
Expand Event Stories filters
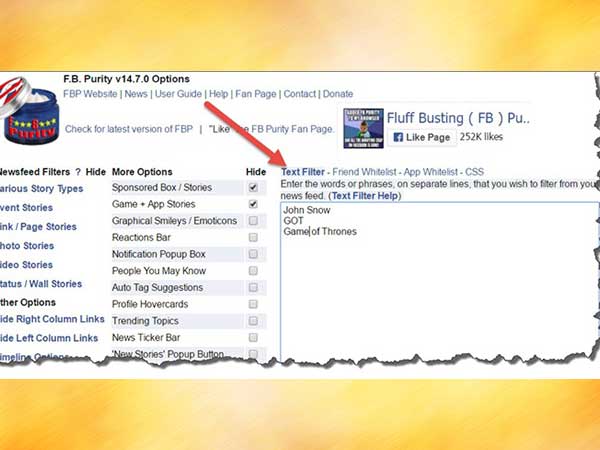(x=26, y=208)
